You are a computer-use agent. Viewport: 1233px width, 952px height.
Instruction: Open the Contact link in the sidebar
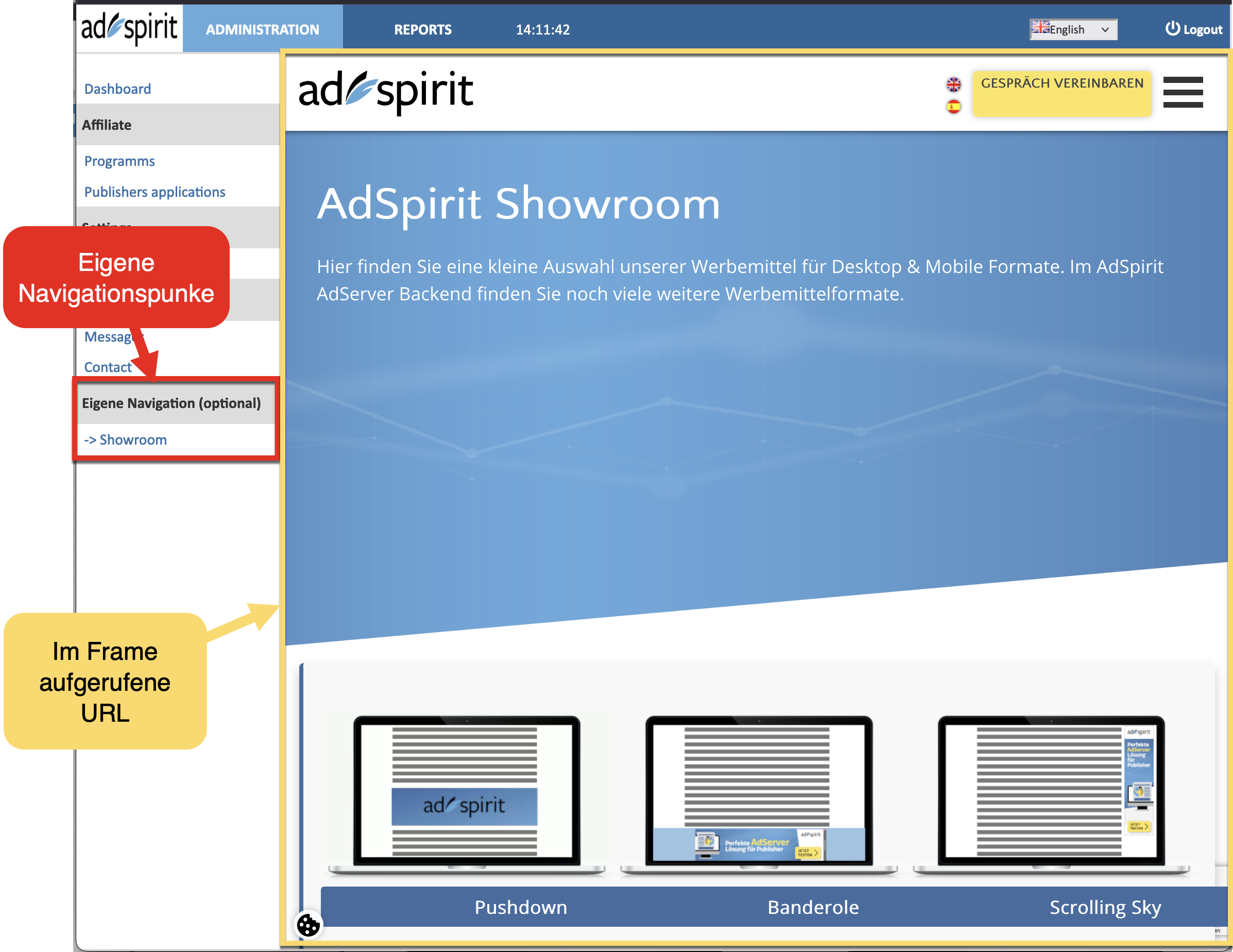108,367
